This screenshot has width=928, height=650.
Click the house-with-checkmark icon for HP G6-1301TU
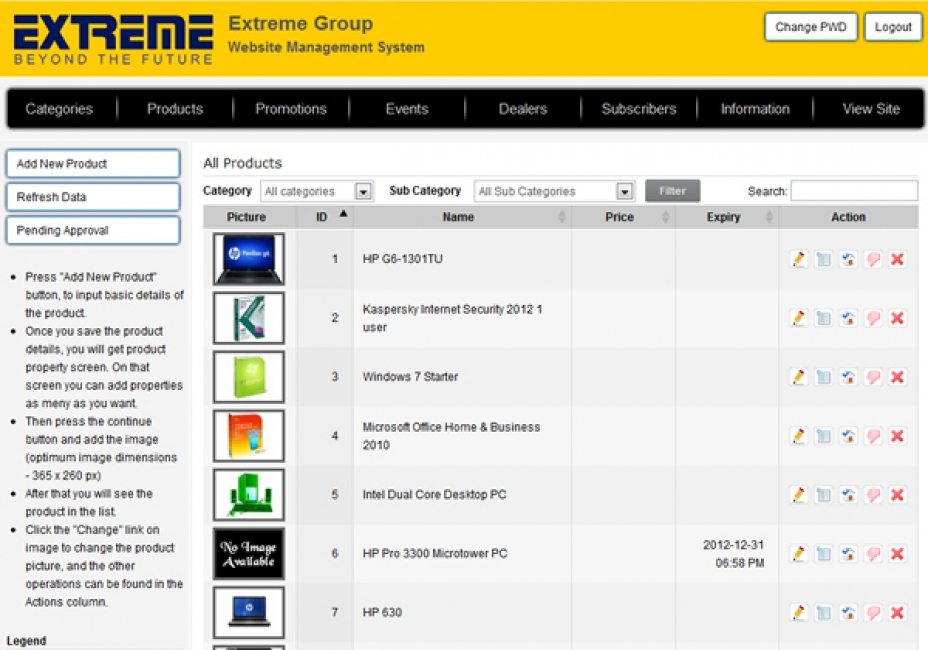click(848, 259)
